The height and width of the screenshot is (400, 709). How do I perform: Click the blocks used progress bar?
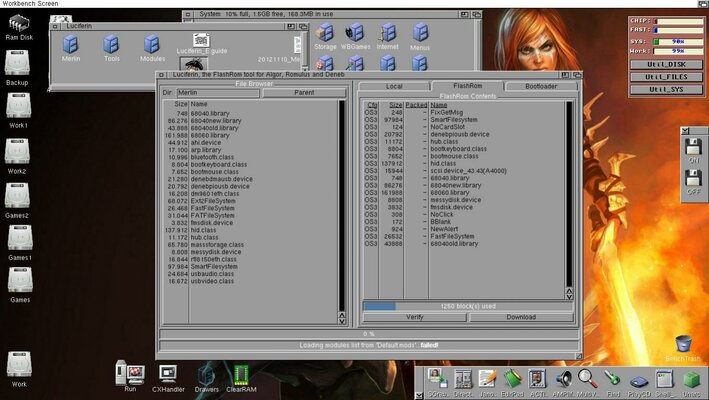468,306
